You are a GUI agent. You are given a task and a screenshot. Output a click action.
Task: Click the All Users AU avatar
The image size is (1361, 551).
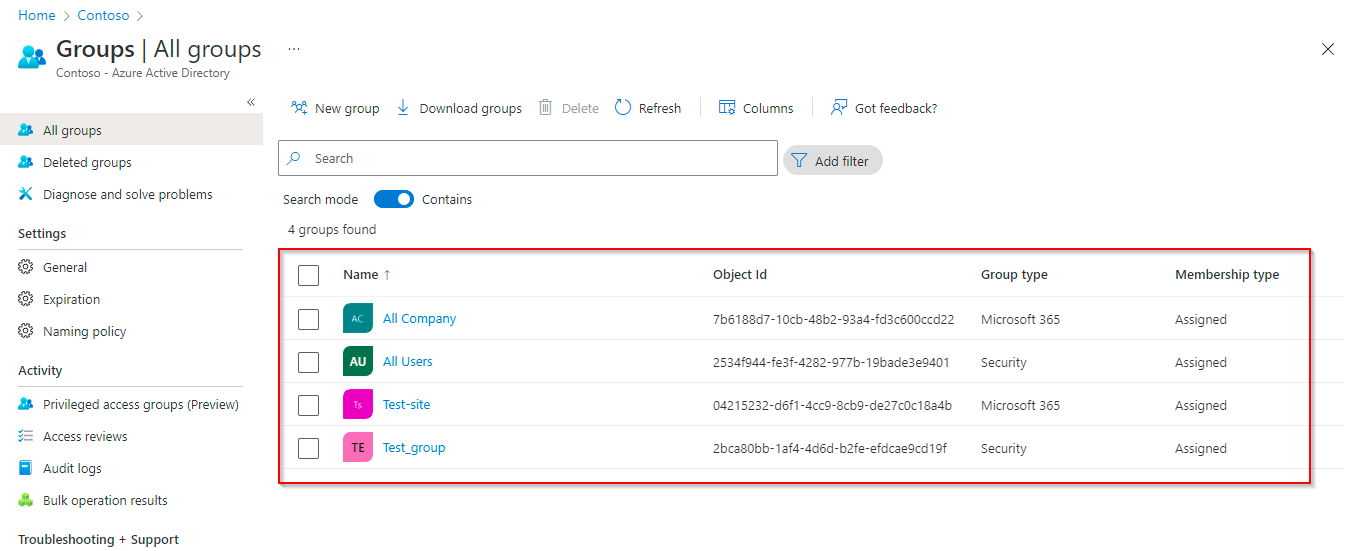(358, 362)
